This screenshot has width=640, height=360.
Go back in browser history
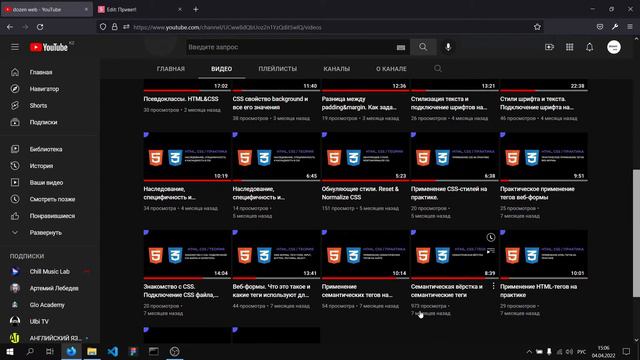pyautogui.click(x=10, y=27)
